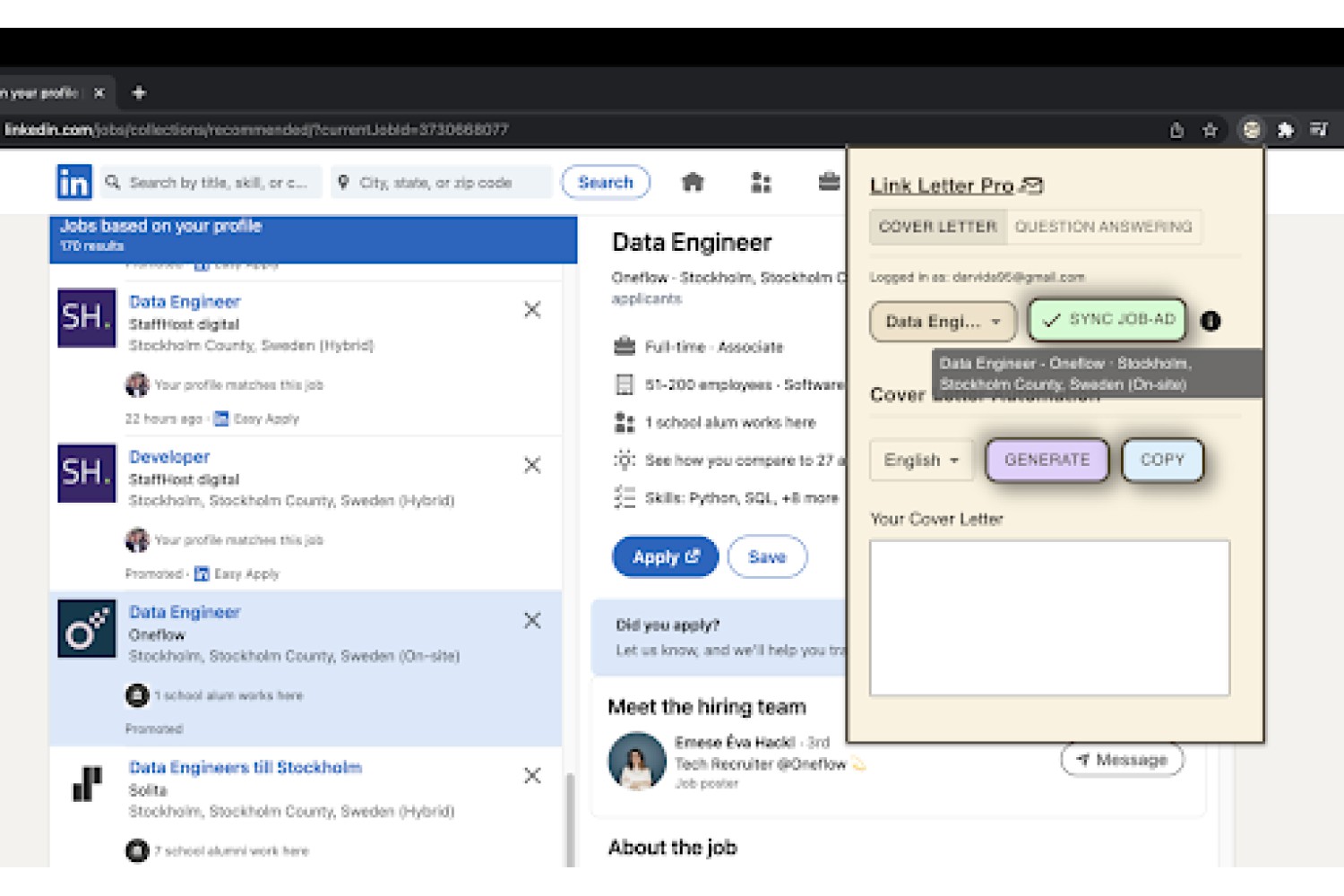1344x896 pixels.
Task: Open Data Engineers till Stockholm job link
Action: click(x=246, y=767)
